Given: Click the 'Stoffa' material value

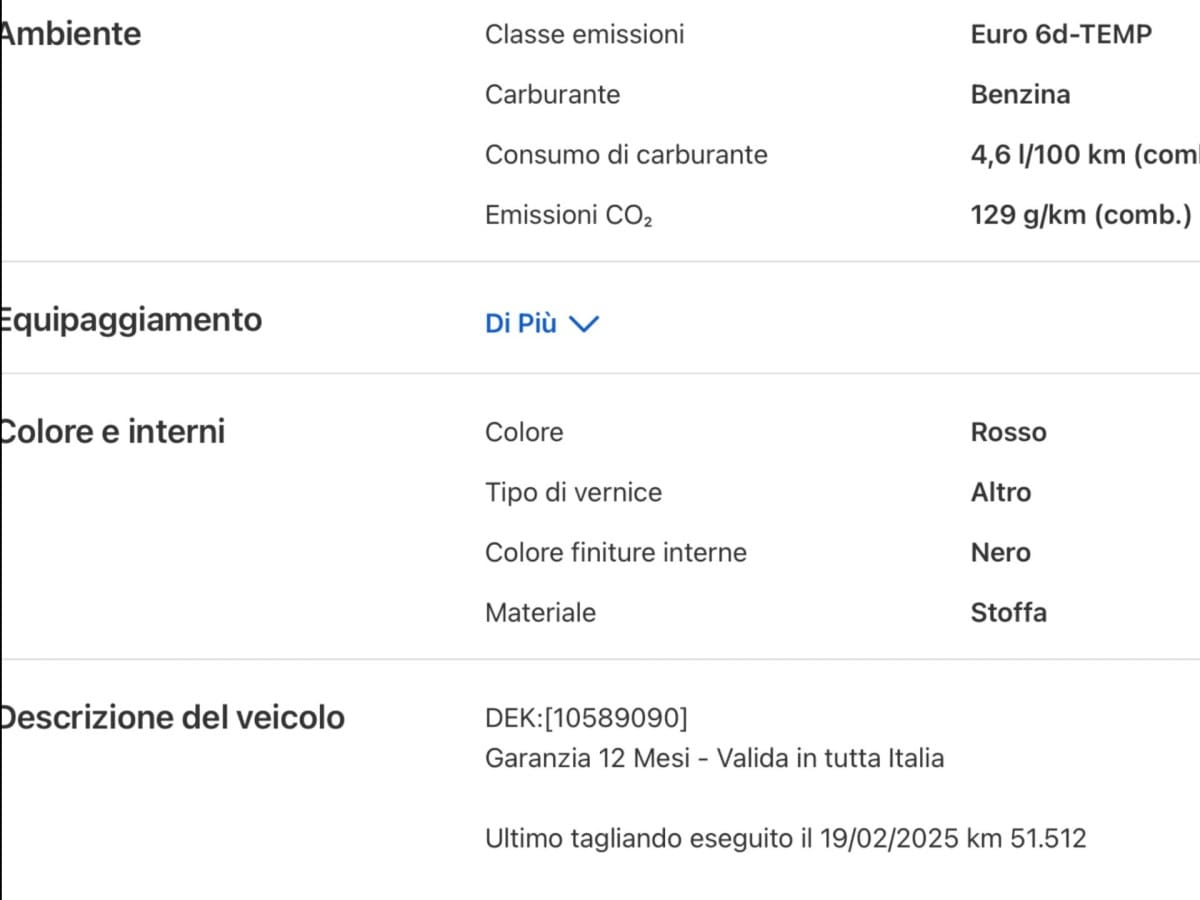Looking at the screenshot, I should pyautogui.click(x=1009, y=612).
